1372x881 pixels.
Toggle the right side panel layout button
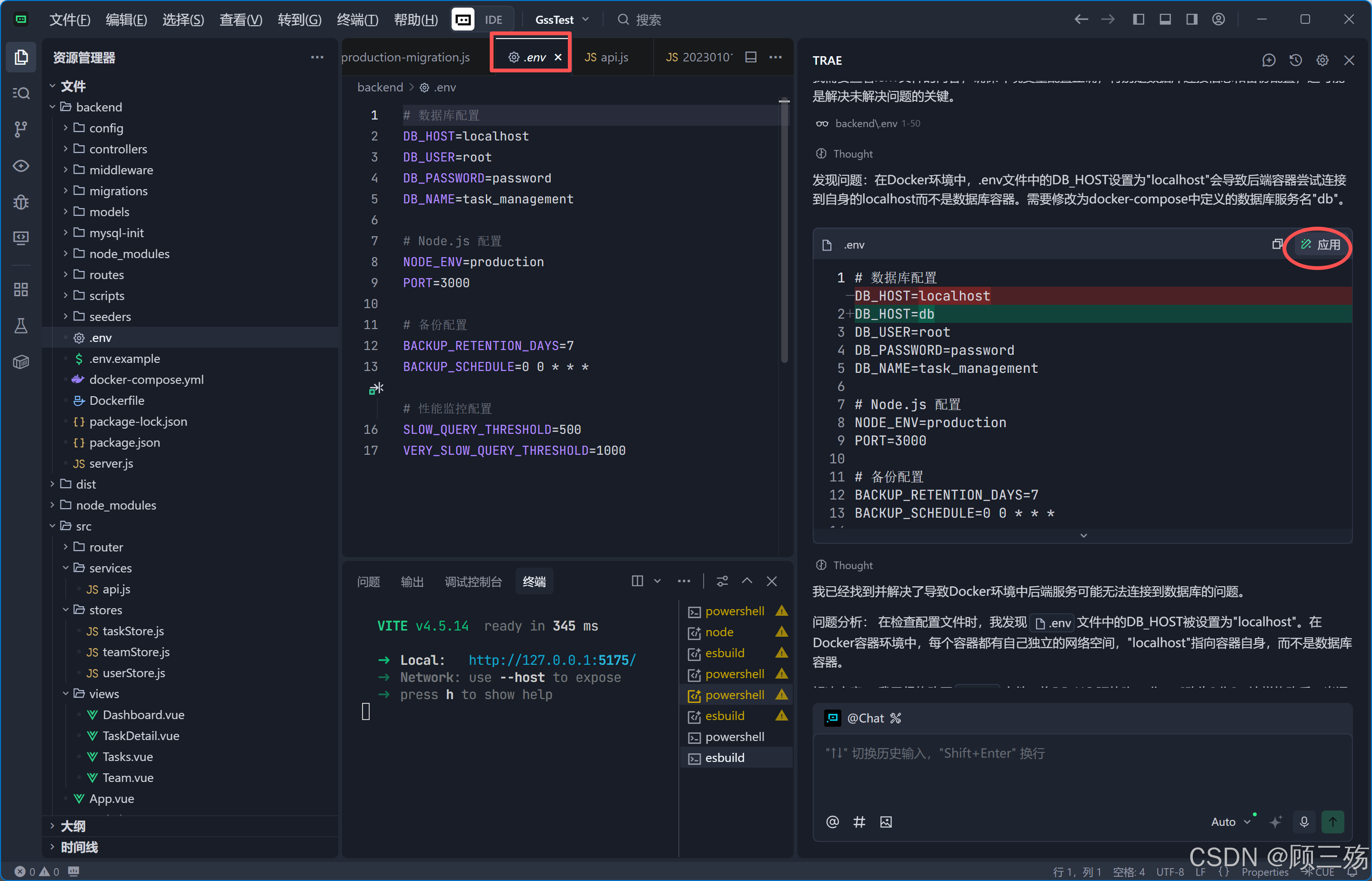1192,20
